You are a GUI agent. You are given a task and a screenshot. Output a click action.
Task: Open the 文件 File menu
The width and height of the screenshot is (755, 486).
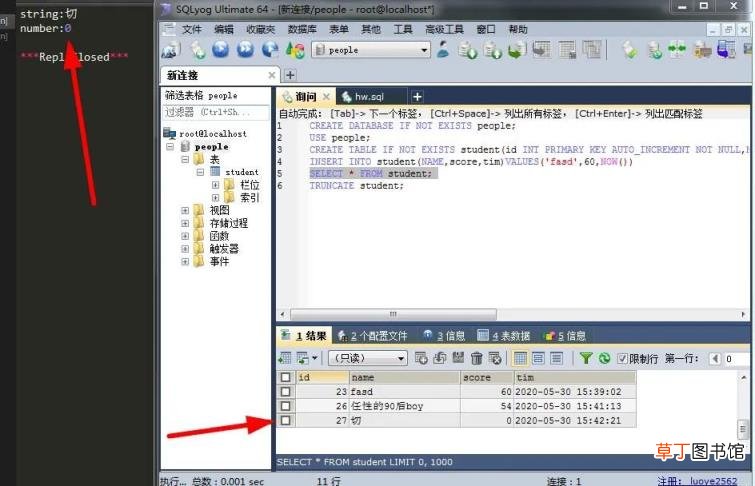tap(192, 29)
